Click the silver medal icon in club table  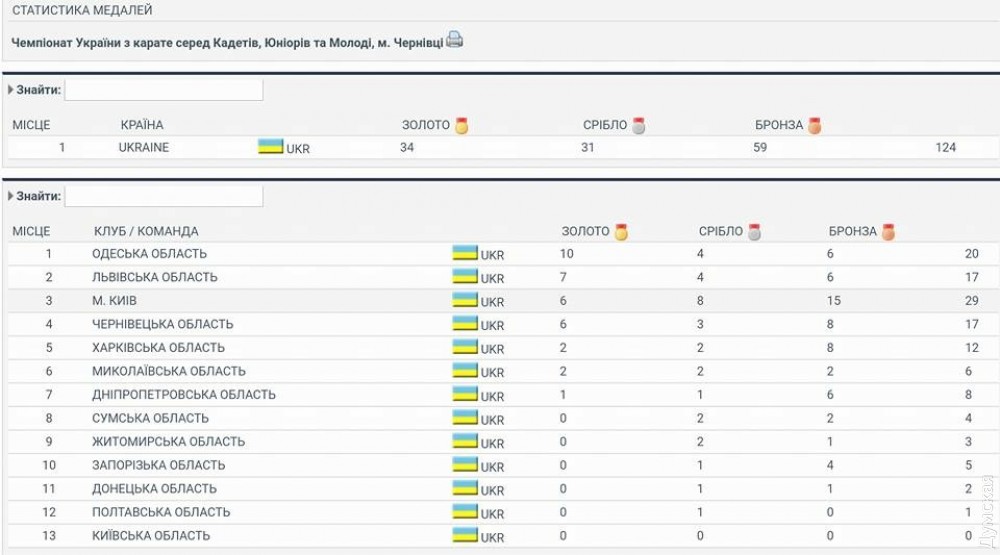click(x=754, y=232)
